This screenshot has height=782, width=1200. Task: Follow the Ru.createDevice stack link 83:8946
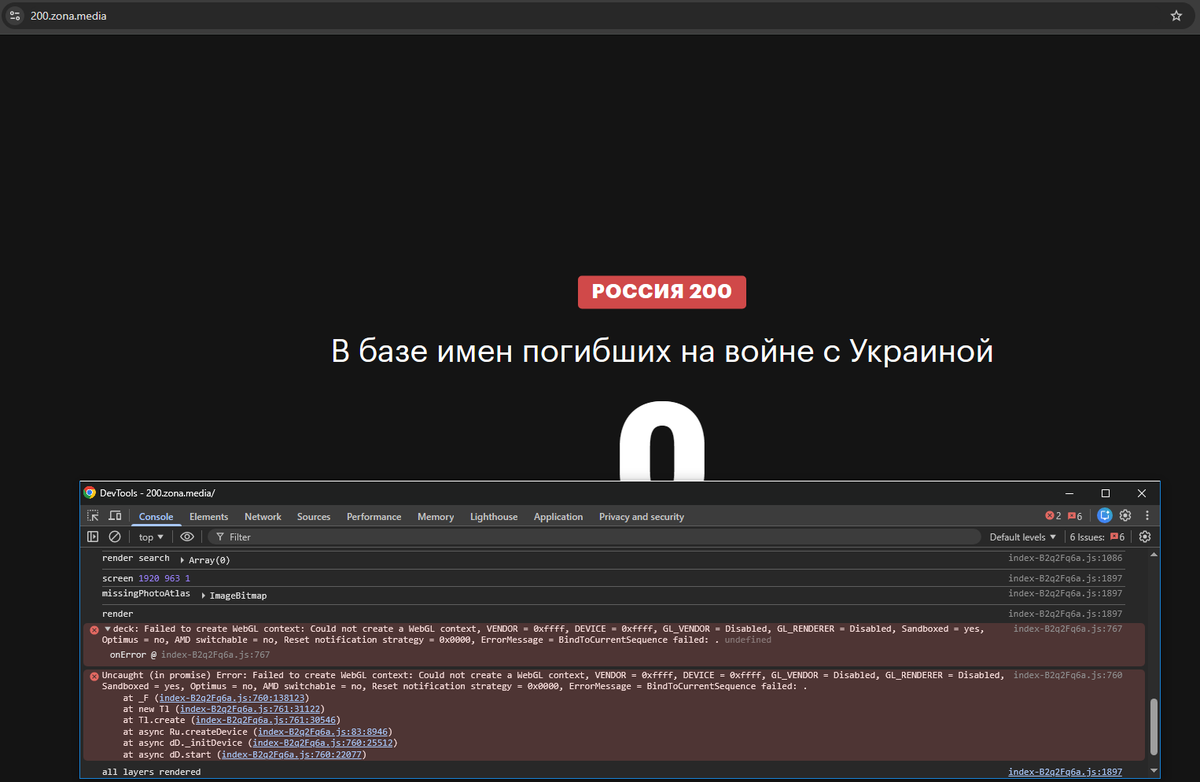[322, 731]
